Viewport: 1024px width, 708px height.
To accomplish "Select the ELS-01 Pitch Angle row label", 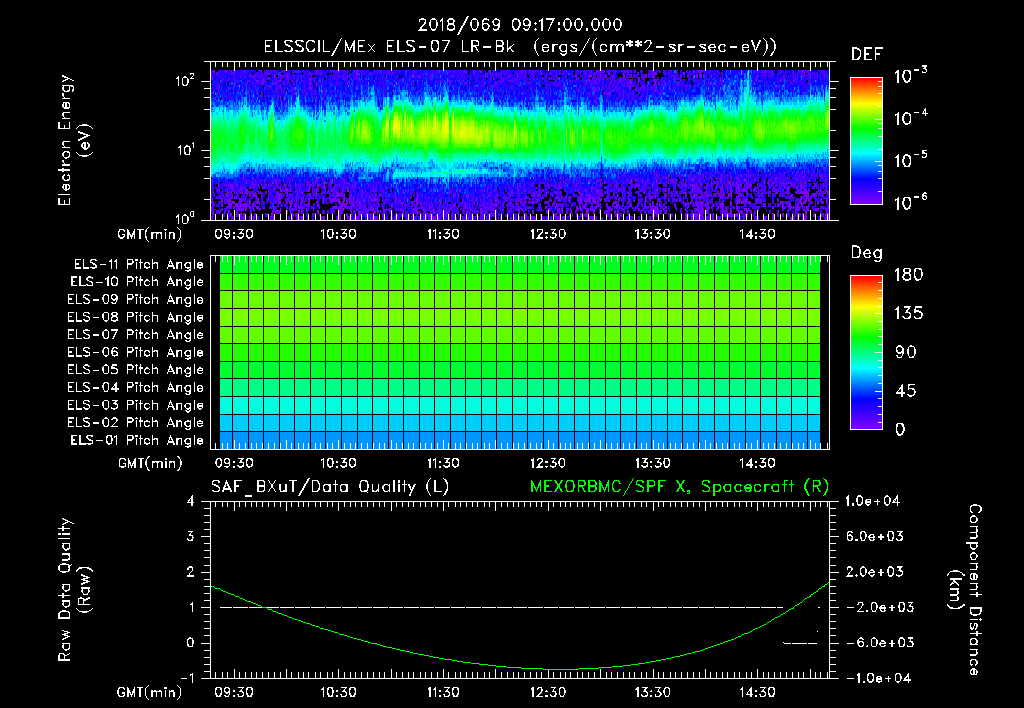I will (137, 440).
